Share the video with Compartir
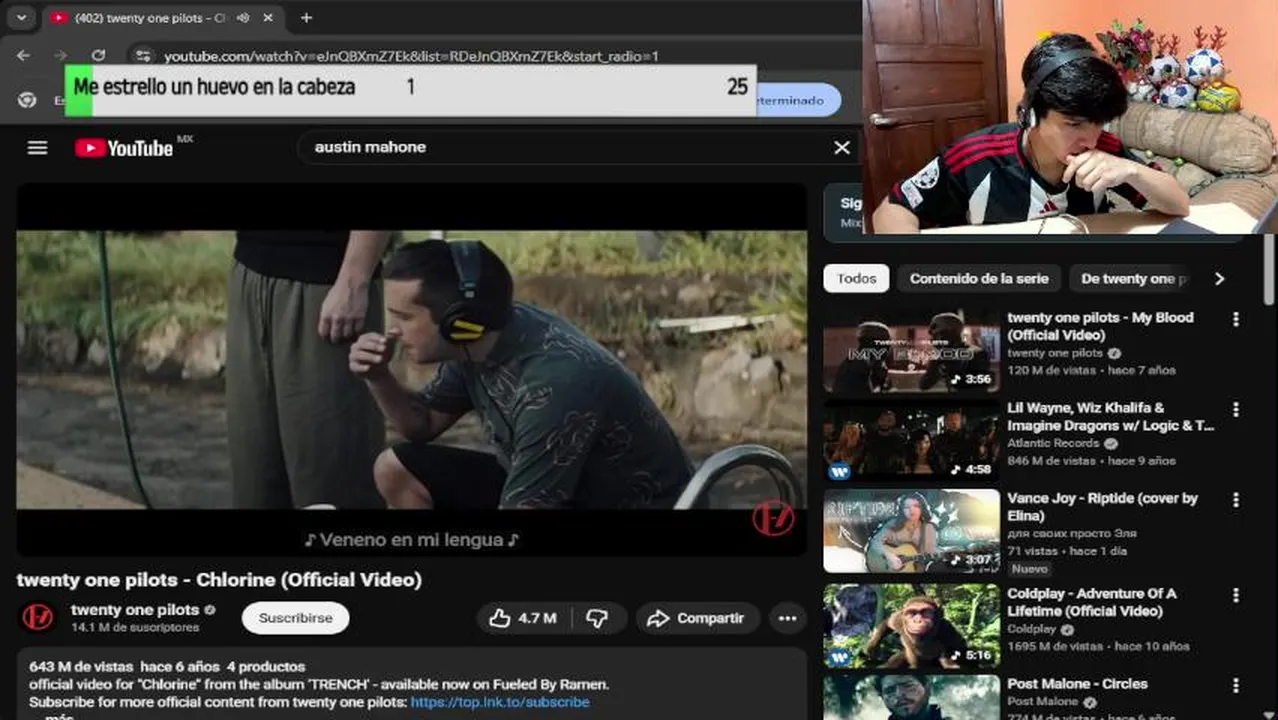The image size is (1278, 720). (x=697, y=618)
